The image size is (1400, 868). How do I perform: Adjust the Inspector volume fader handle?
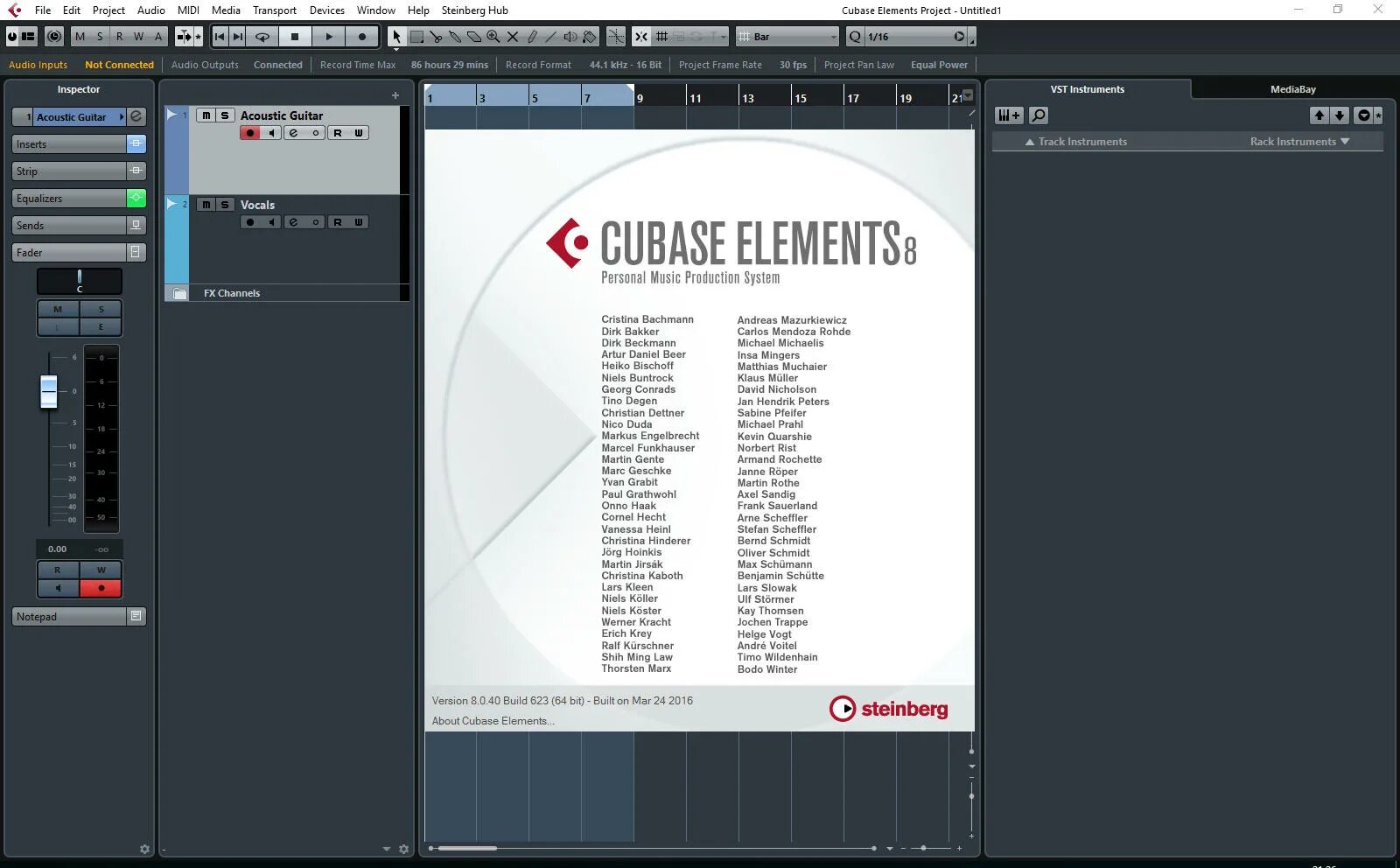click(49, 391)
